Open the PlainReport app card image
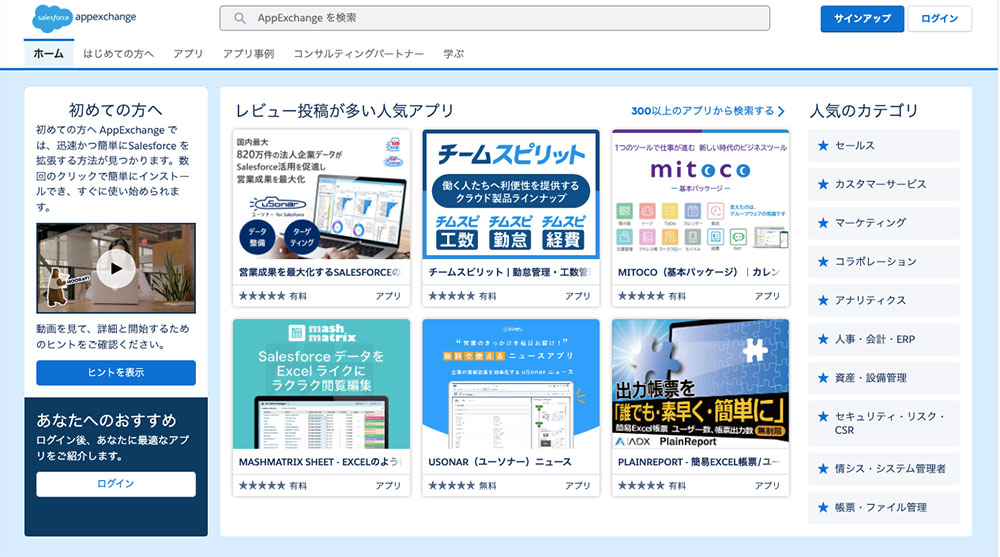Viewport: 1000px width, 557px height. (x=700, y=383)
